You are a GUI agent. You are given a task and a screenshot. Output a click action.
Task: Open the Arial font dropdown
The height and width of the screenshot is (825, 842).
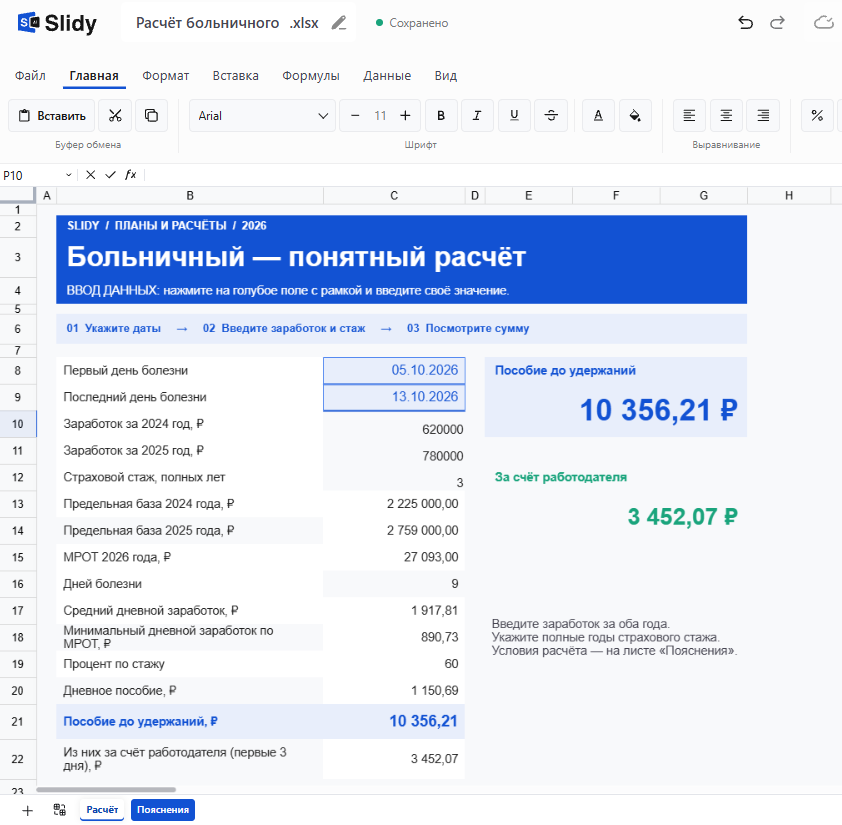click(x=262, y=115)
